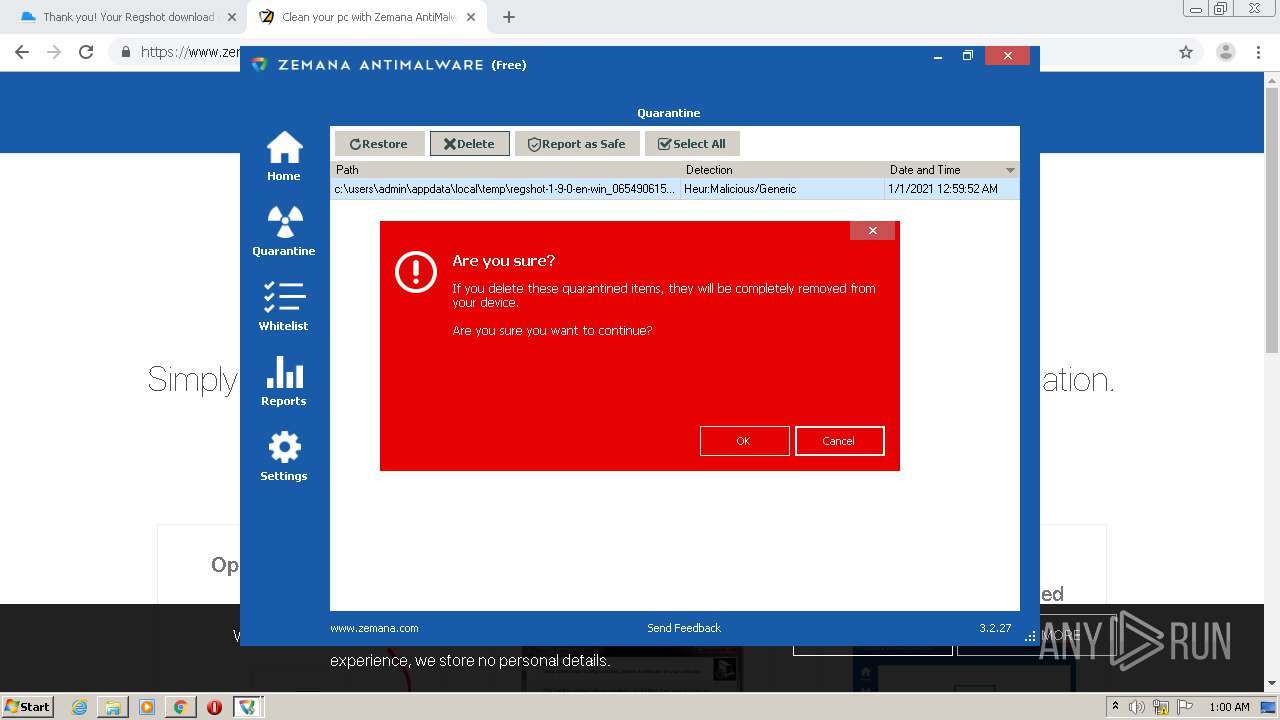Click the Zemana logo in title bar
This screenshot has height=720, width=1280.
point(260,64)
